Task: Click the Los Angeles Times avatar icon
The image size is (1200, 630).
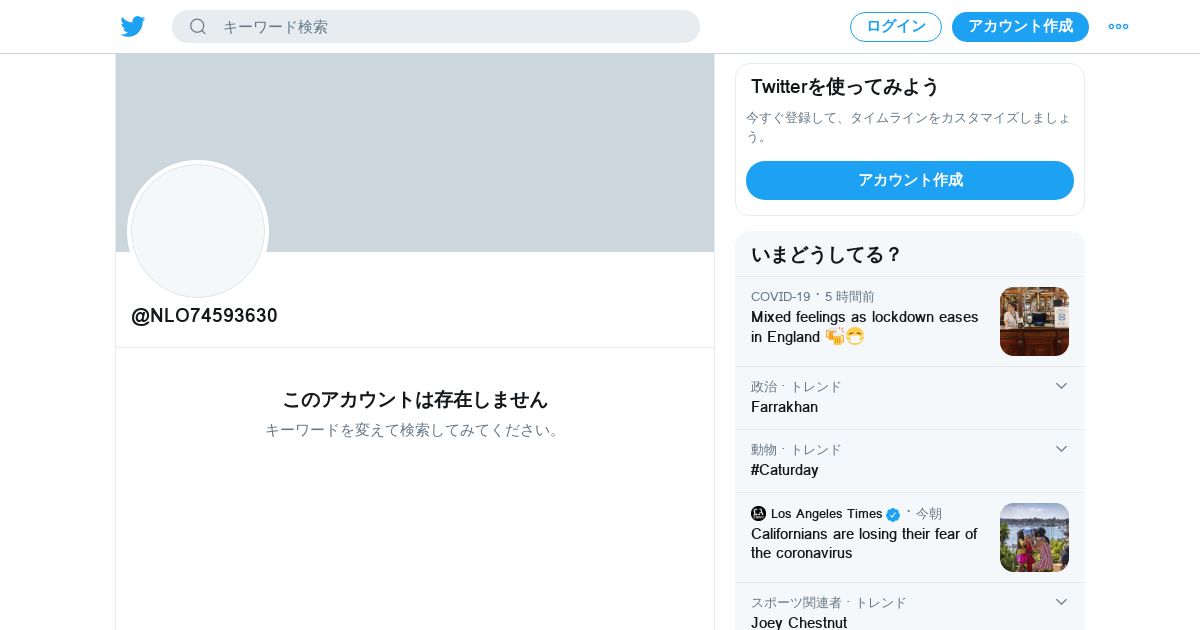Action: [758, 513]
